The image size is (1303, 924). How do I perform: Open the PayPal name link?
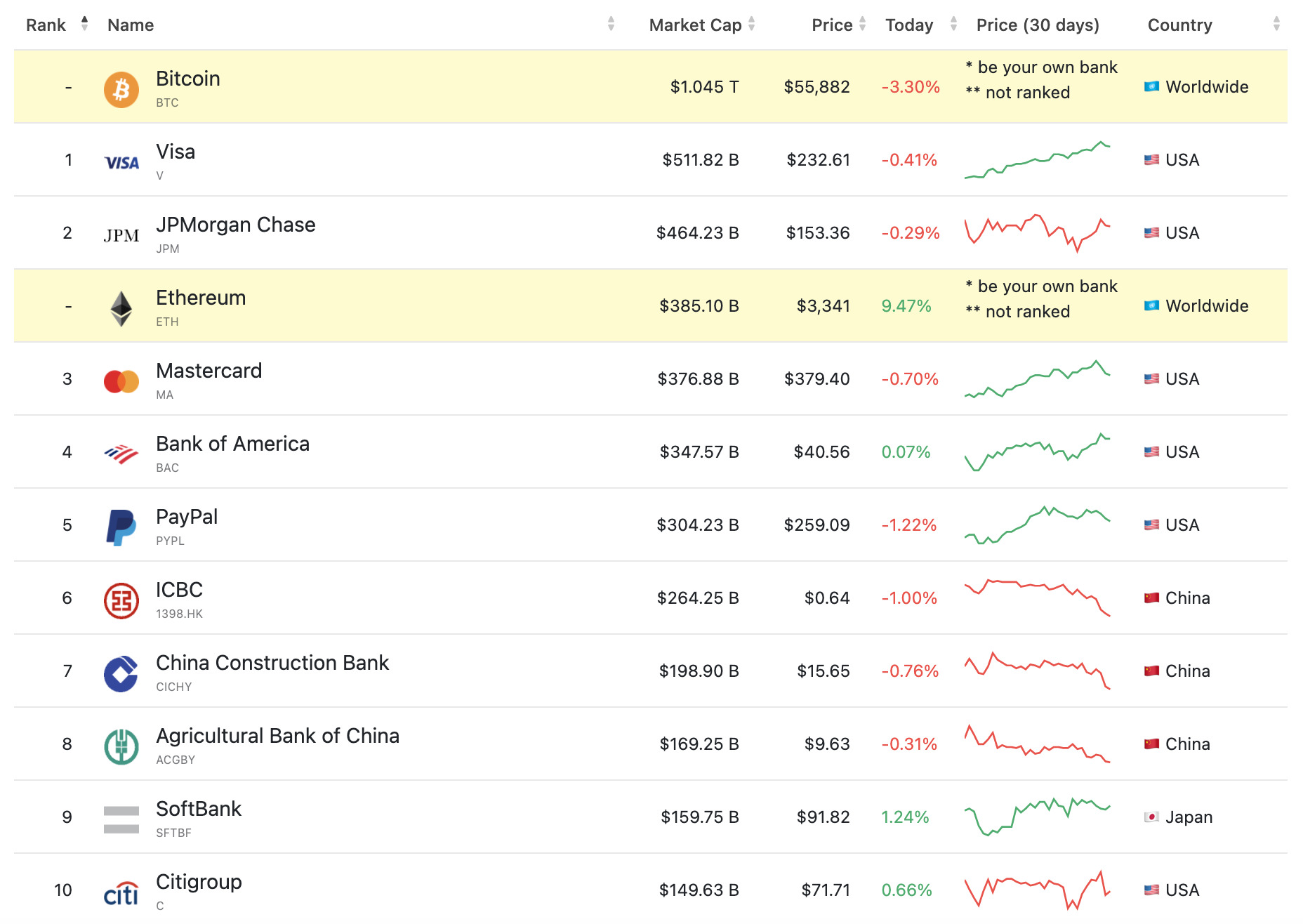[187, 517]
